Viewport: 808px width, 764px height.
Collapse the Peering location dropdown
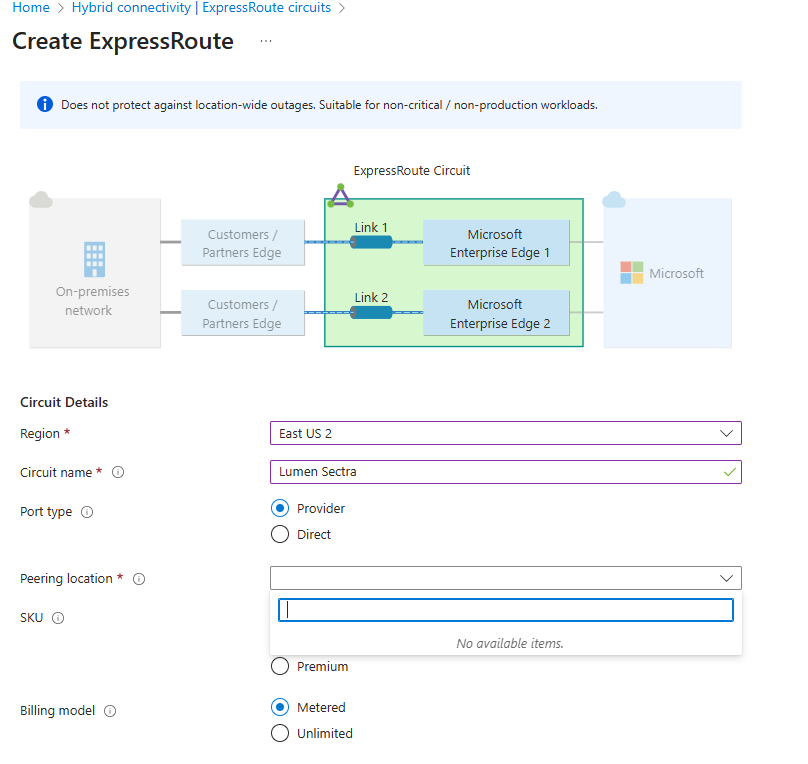click(x=506, y=578)
